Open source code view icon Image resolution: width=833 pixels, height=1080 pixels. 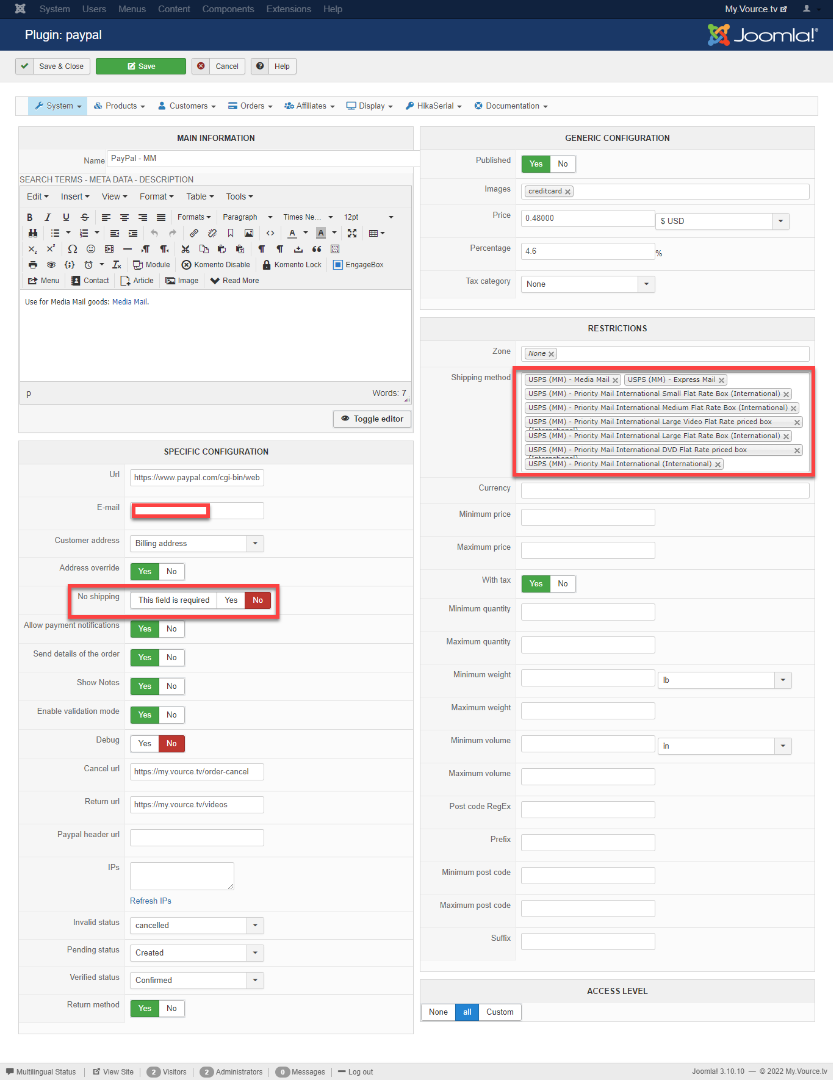tap(270, 233)
